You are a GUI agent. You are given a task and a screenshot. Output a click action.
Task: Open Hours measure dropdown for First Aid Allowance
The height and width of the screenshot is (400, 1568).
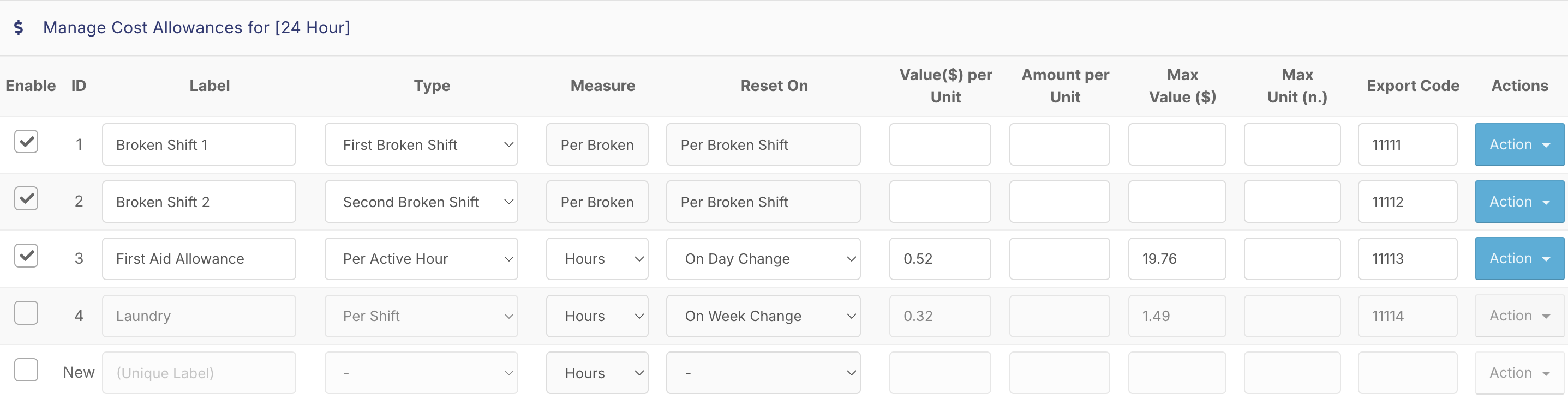[596, 259]
